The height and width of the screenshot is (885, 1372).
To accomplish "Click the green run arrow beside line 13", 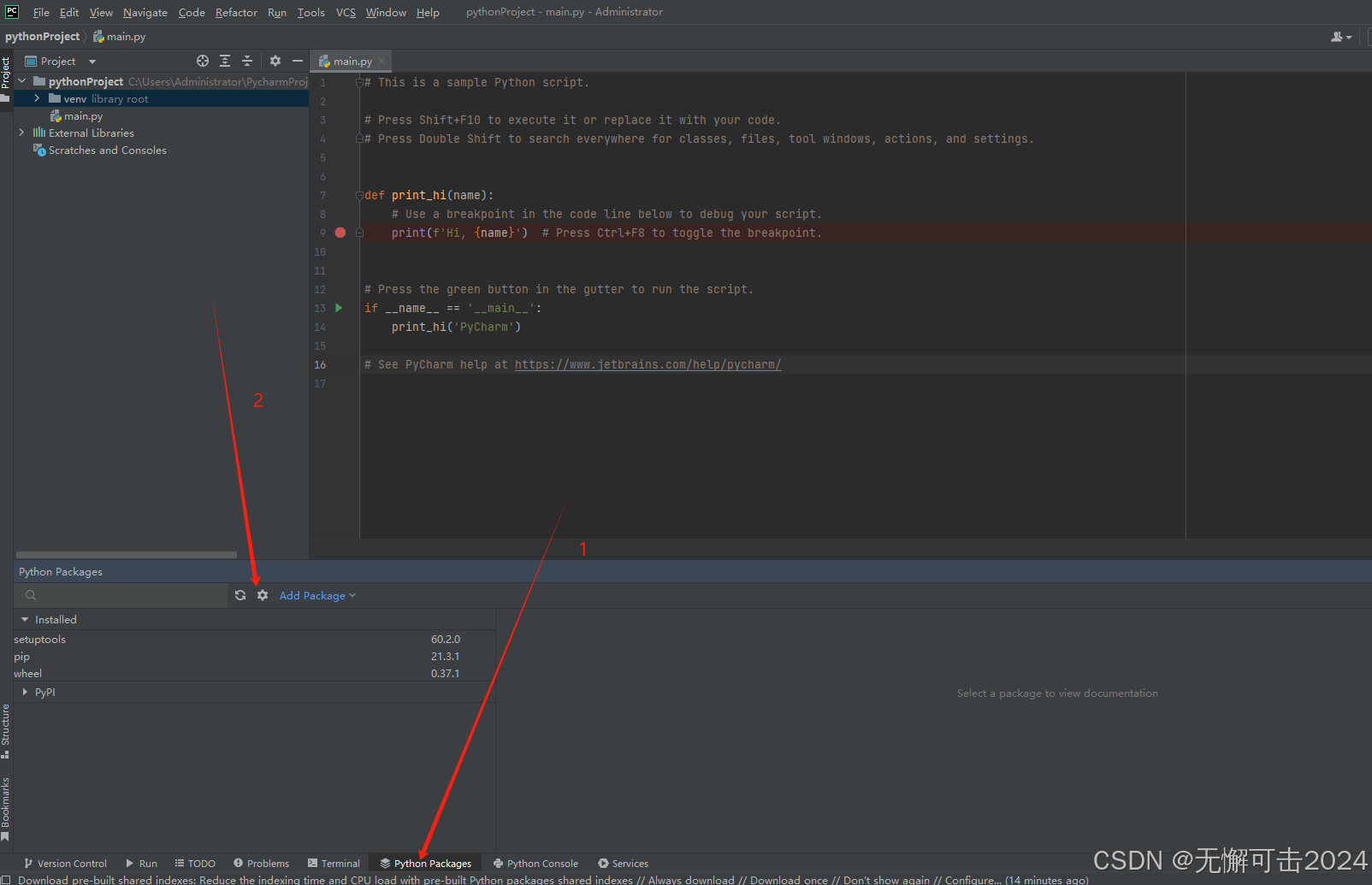I will pyautogui.click(x=339, y=308).
